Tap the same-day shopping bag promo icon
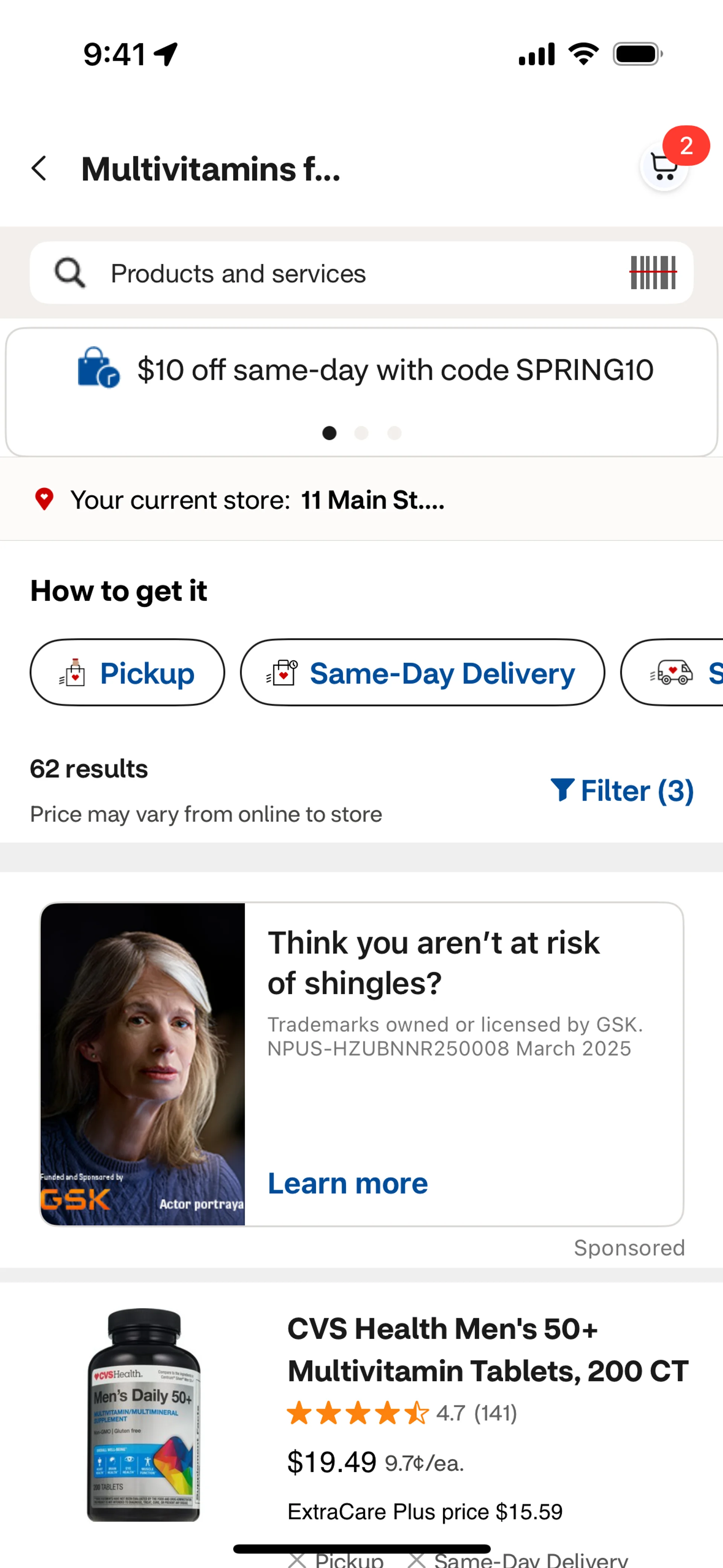The width and height of the screenshot is (723, 1568). [x=98, y=368]
